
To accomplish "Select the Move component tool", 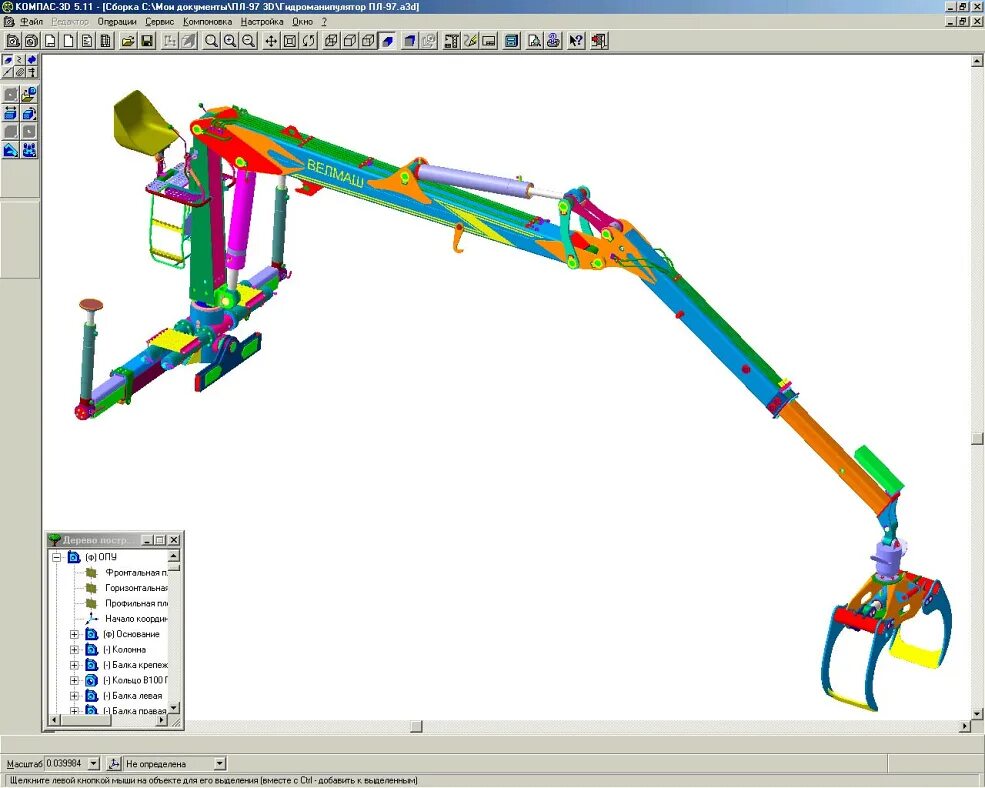I will 11,113.
